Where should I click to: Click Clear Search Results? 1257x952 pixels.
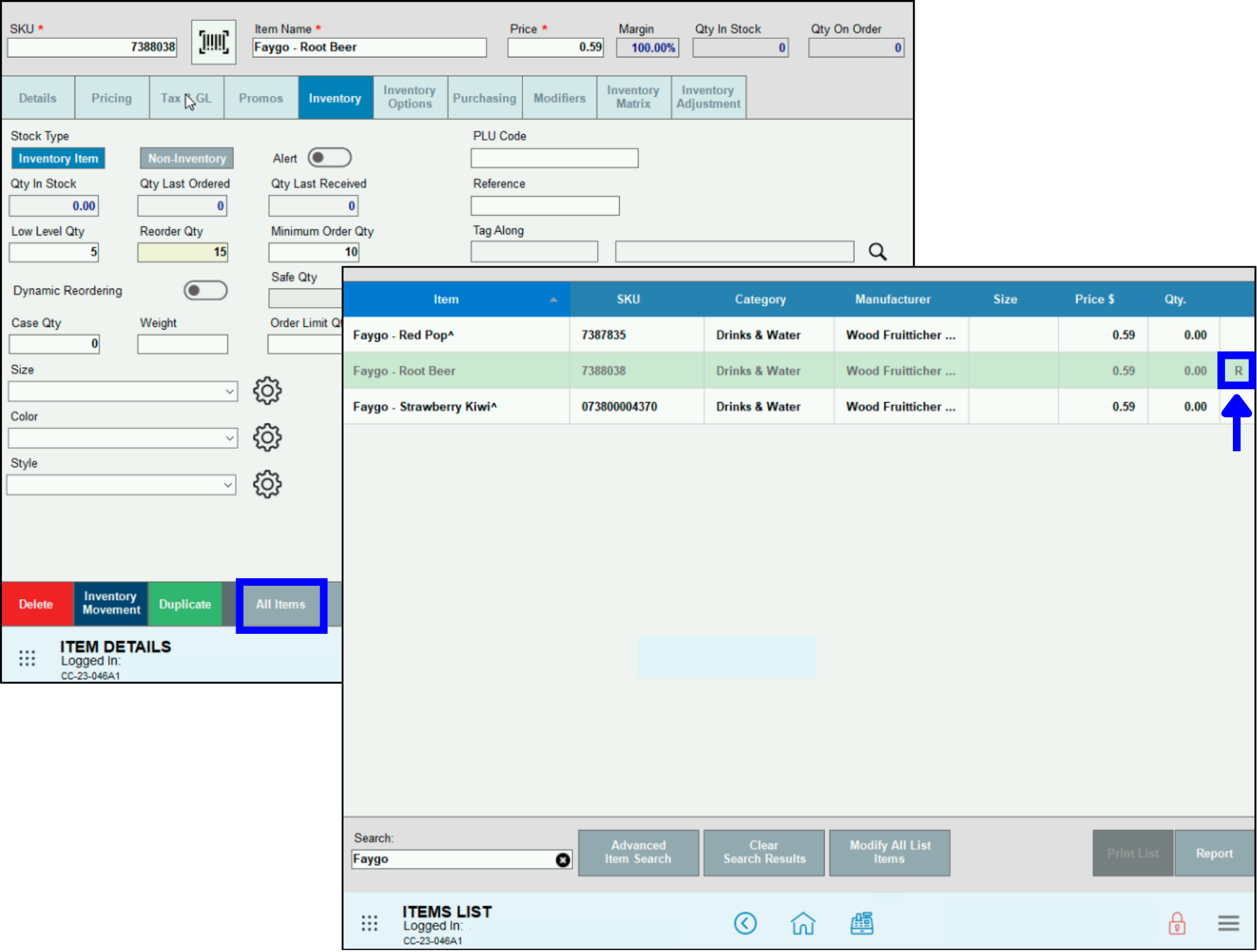764,853
